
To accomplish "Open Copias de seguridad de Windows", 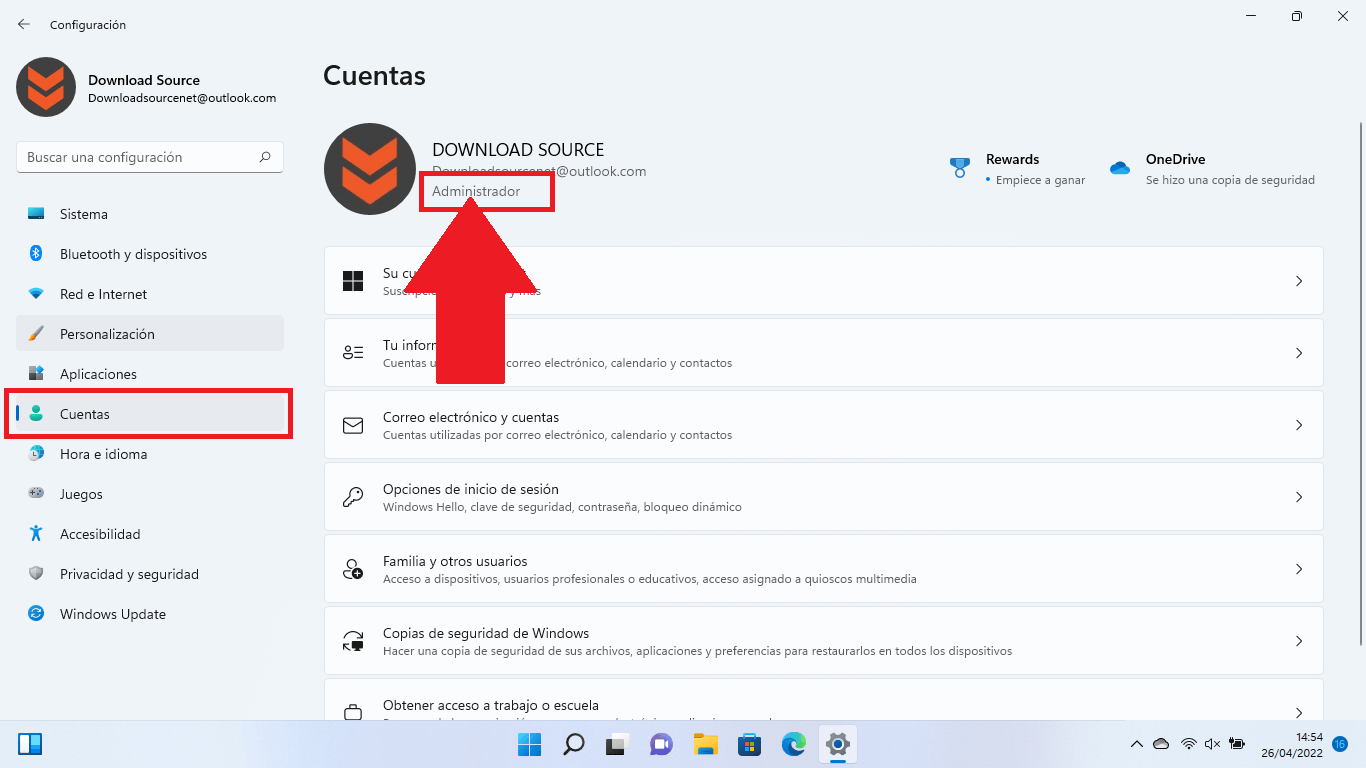I will coord(823,641).
